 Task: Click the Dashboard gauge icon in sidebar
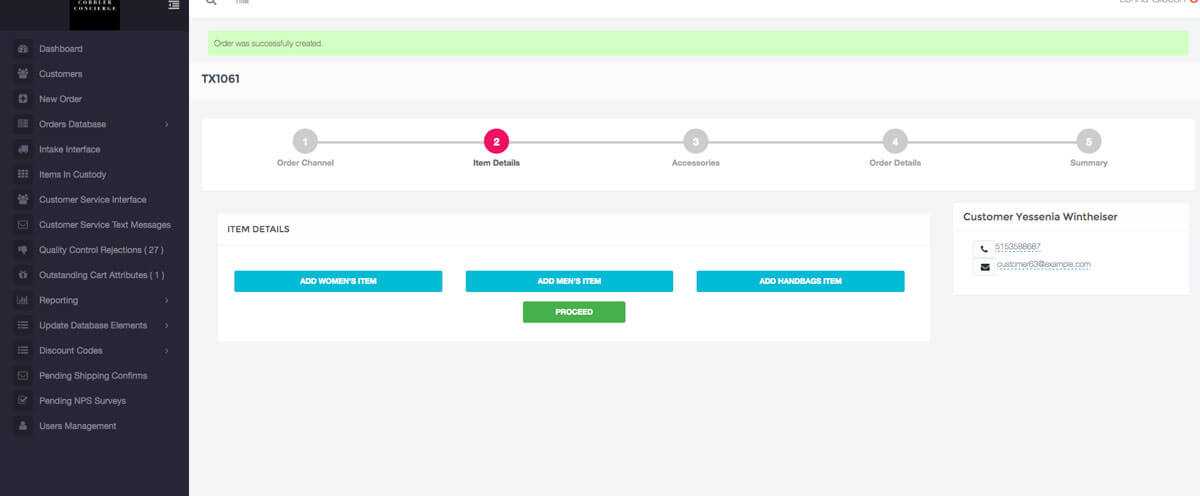click(22, 49)
